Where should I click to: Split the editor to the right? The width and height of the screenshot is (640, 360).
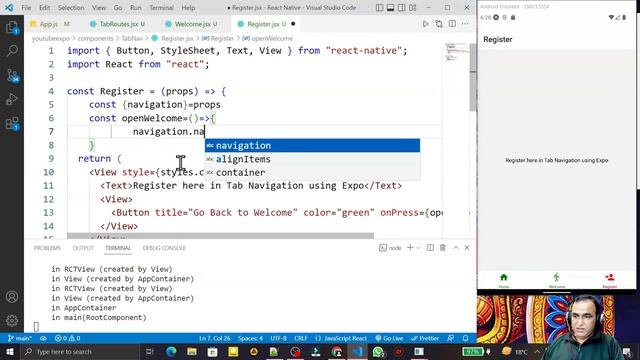point(452,24)
